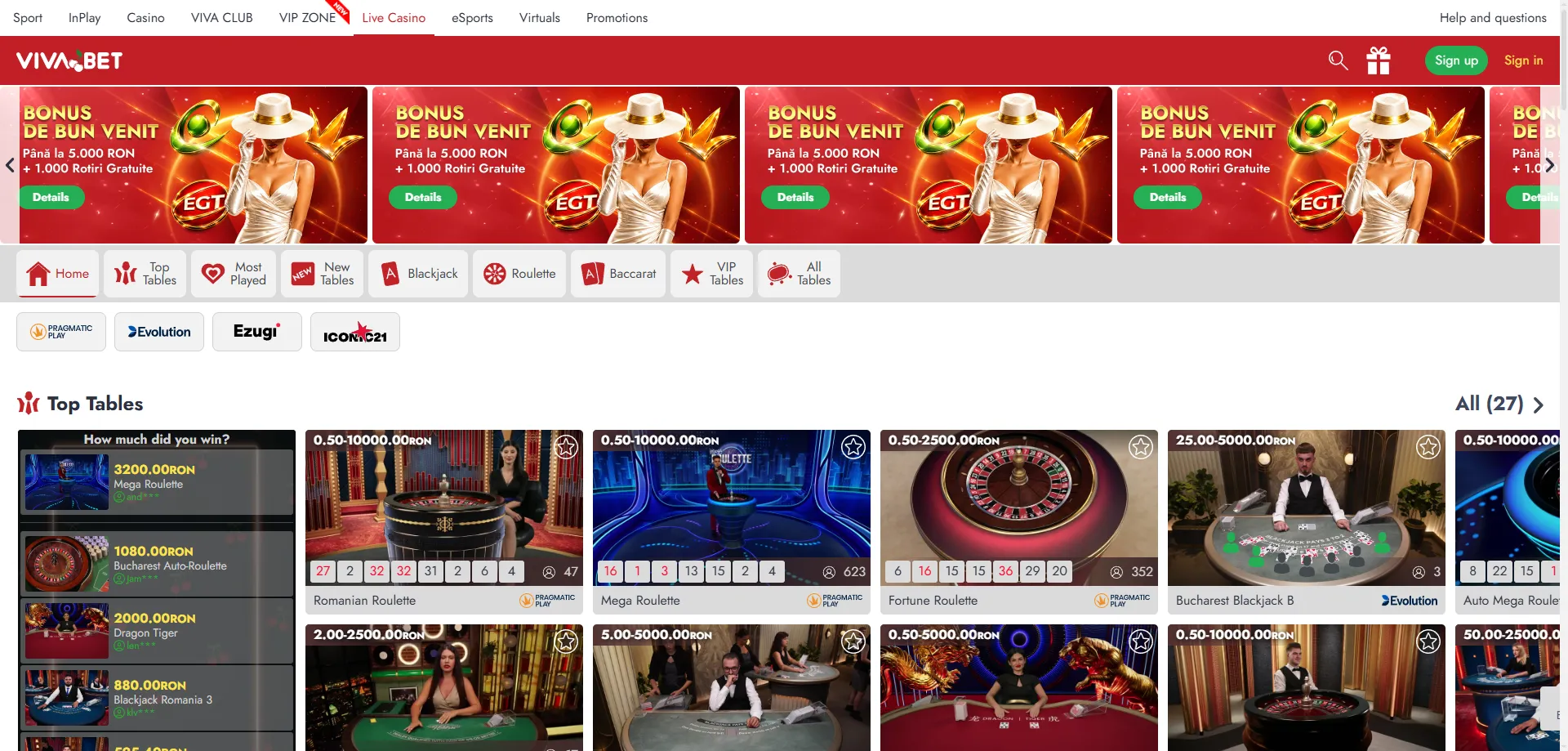Image resolution: width=1568 pixels, height=751 pixels.
Task: Slide banner carousel to next
Action: click(1549, 165)
